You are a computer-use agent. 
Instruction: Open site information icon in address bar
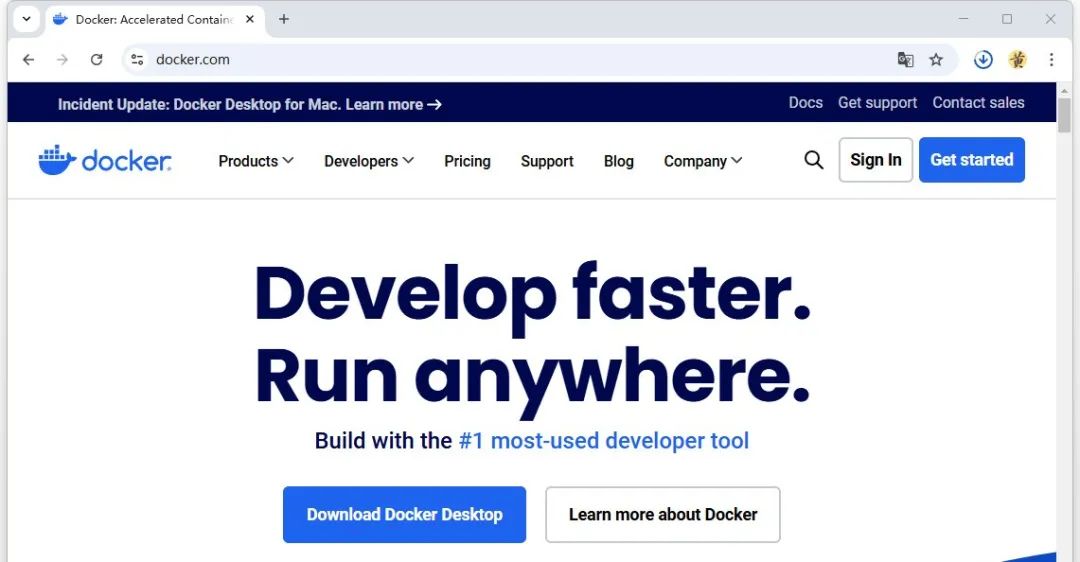coord(138,60)
